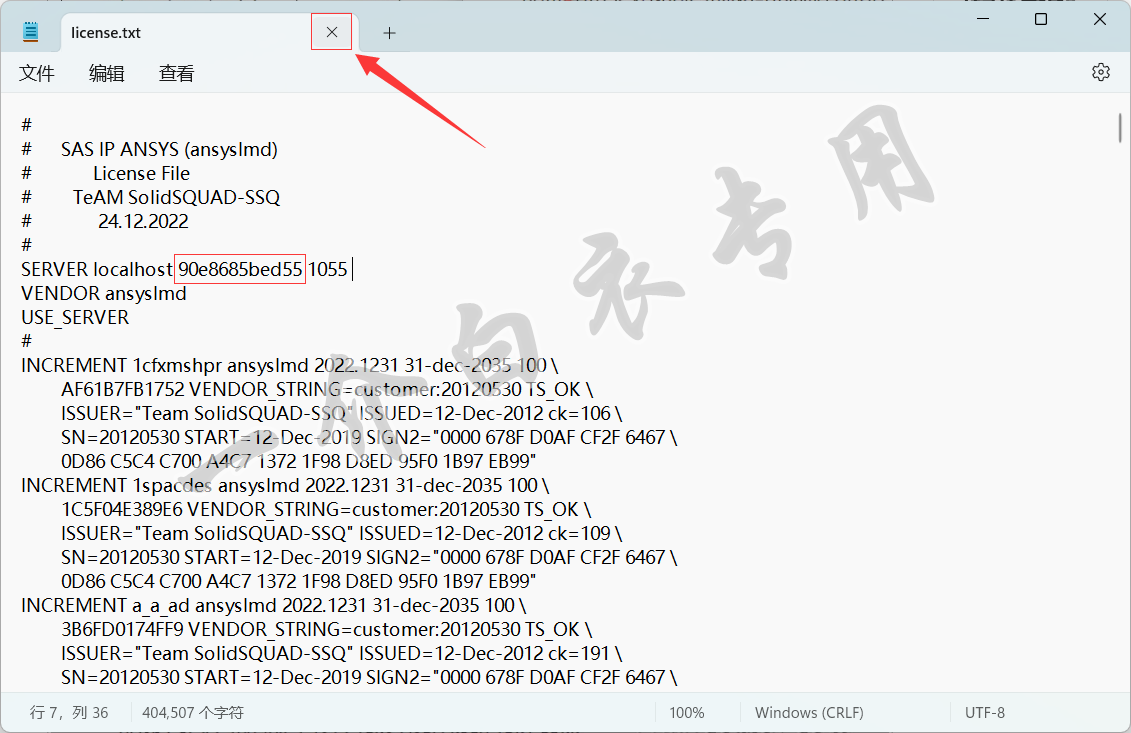Close the Notepad window
Image resolution: width=1131 pixels, height=733 pixels.
pos(1099,19)
